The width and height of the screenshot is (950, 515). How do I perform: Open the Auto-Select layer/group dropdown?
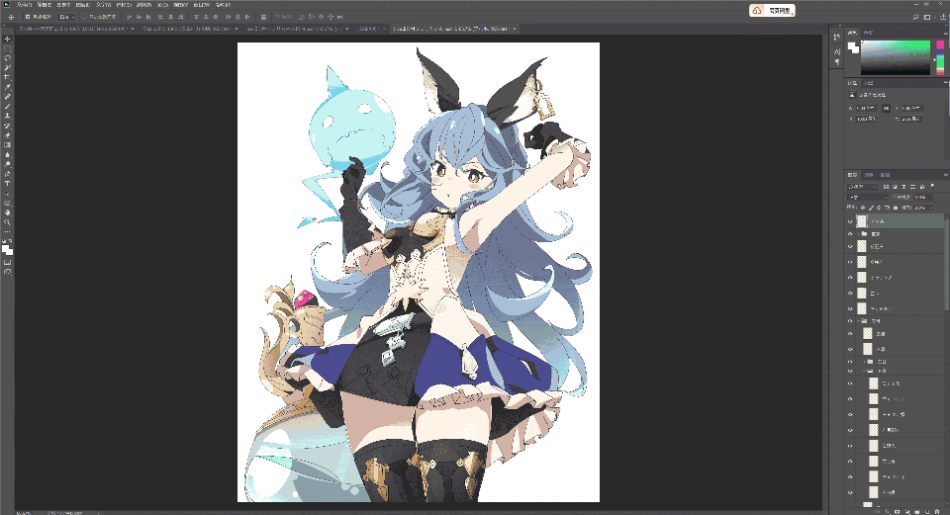[66, 17]
